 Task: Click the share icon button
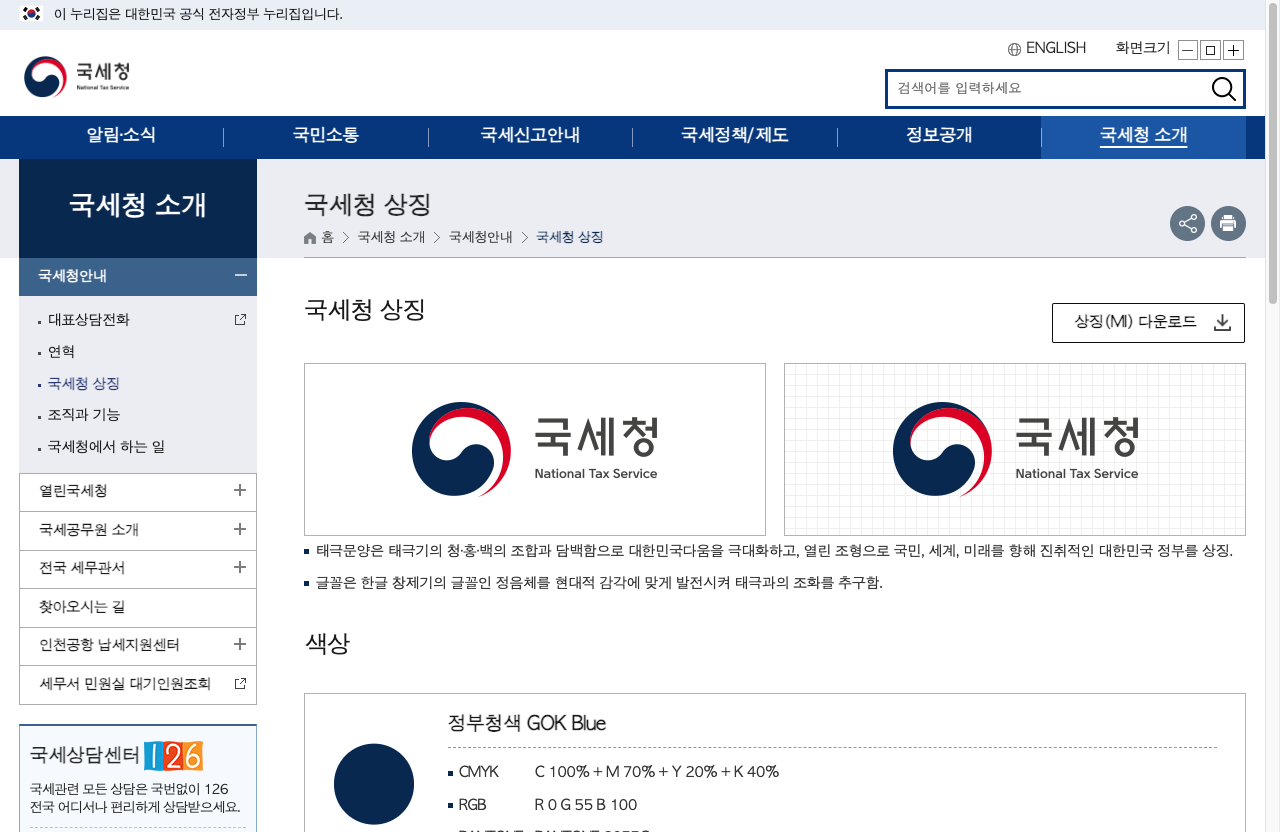point(1187,223)
